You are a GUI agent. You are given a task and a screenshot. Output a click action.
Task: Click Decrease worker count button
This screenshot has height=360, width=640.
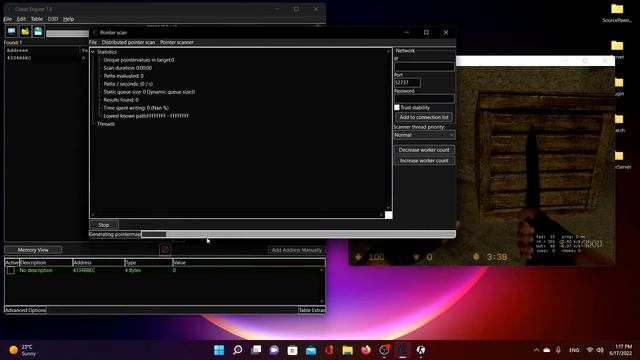[x=424, y=150]
